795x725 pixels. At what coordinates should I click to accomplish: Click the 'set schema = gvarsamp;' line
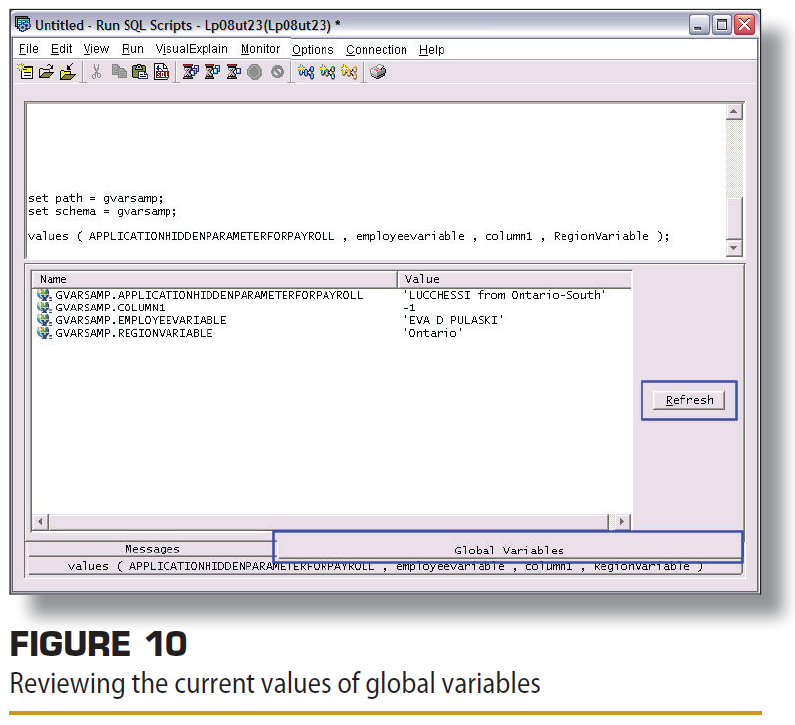(x=102, y=211)
